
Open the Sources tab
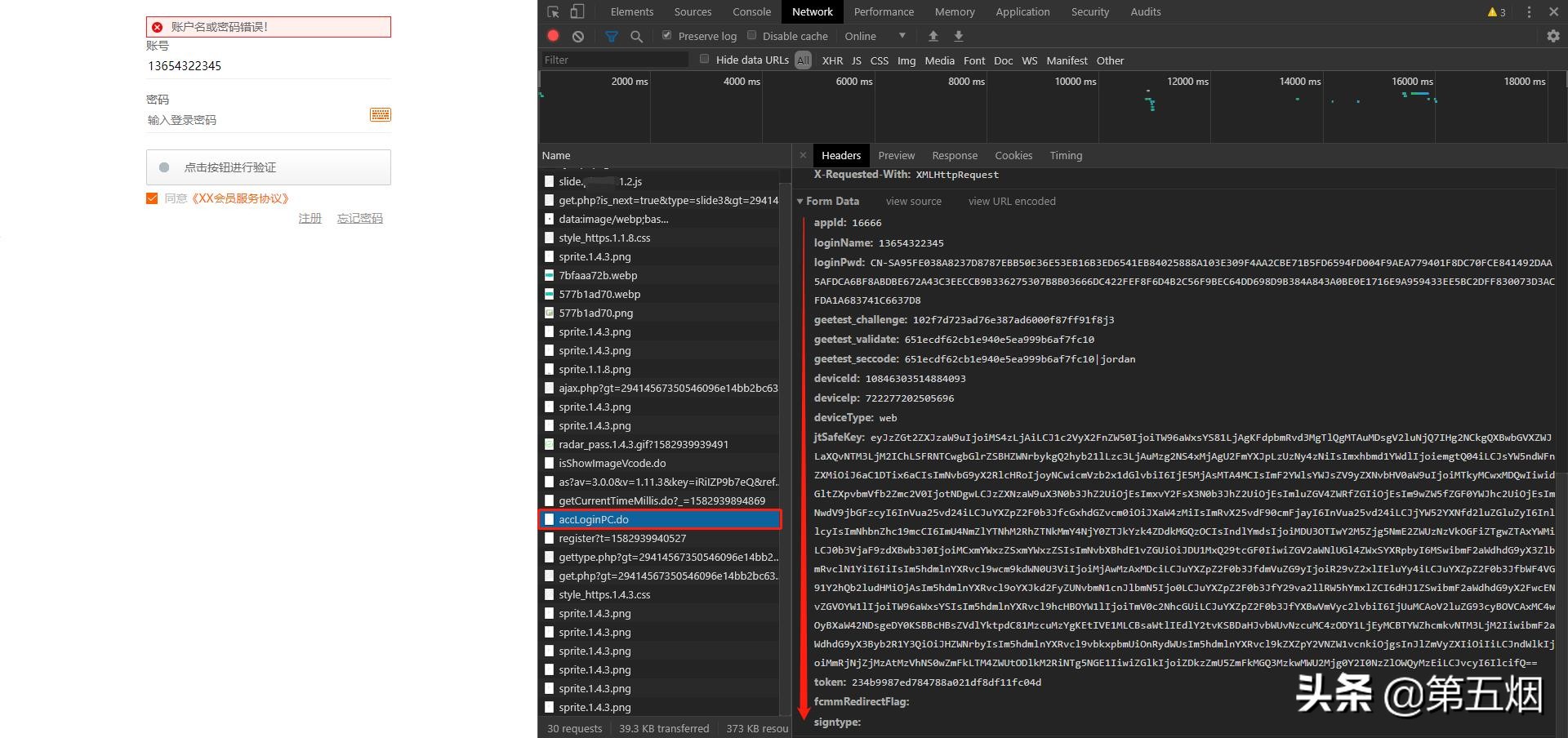tap(693, 11)
